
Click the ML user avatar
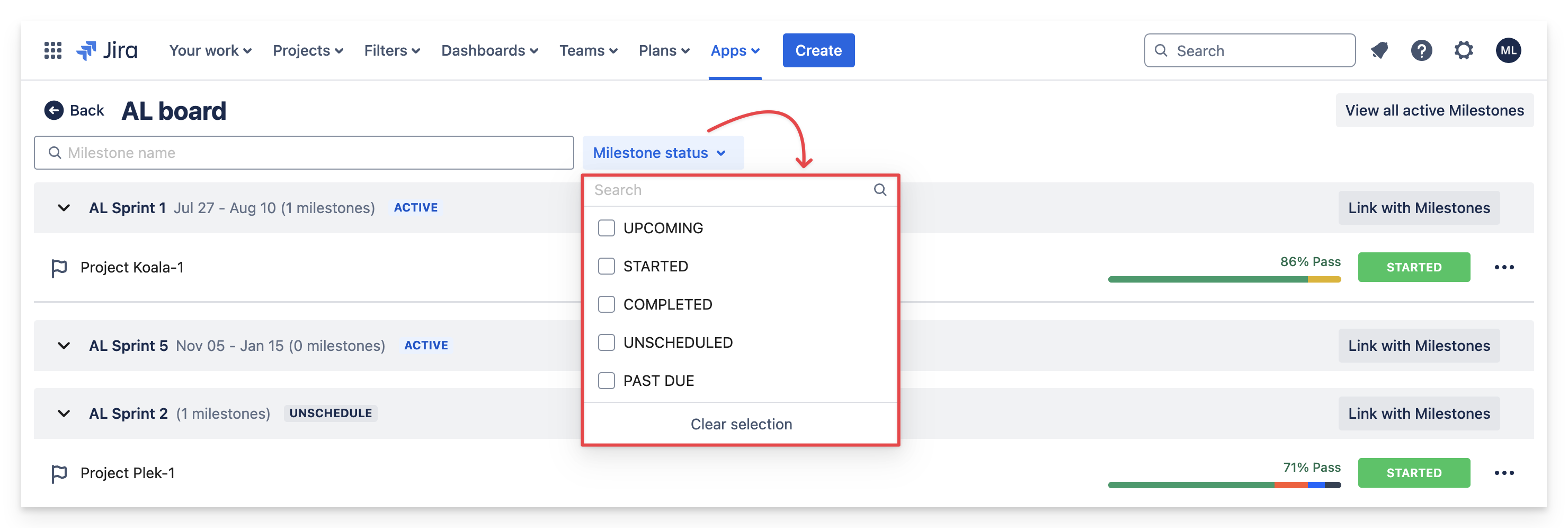coord(1508,50)
